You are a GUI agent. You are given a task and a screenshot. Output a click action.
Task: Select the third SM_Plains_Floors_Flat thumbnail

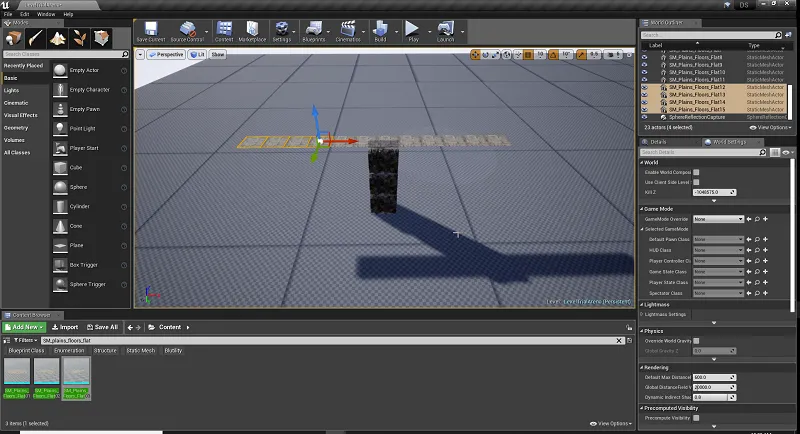coord(76,378)
